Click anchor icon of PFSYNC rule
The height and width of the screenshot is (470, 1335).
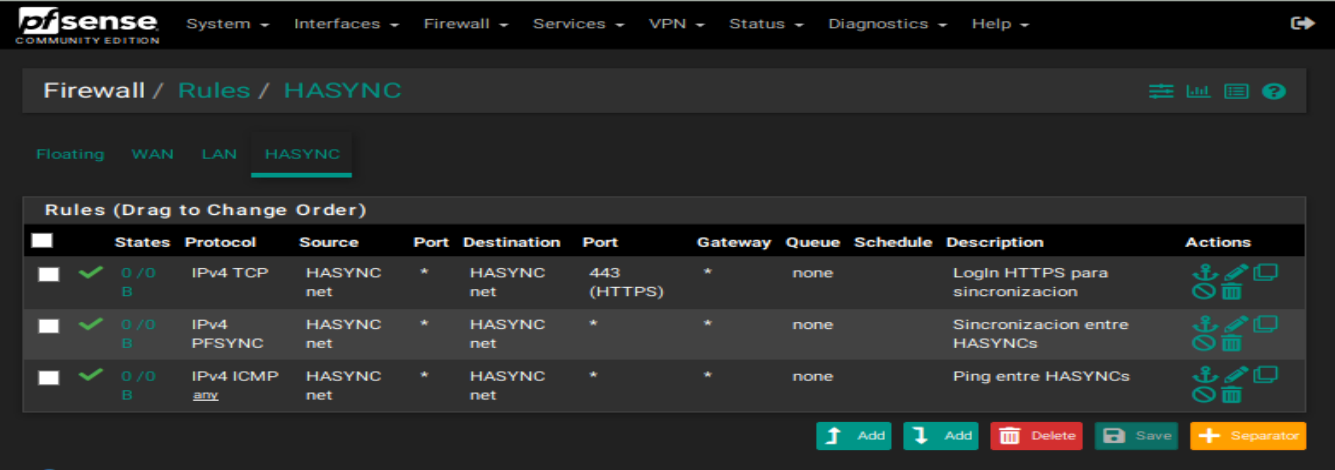(x=1206, y=324)
